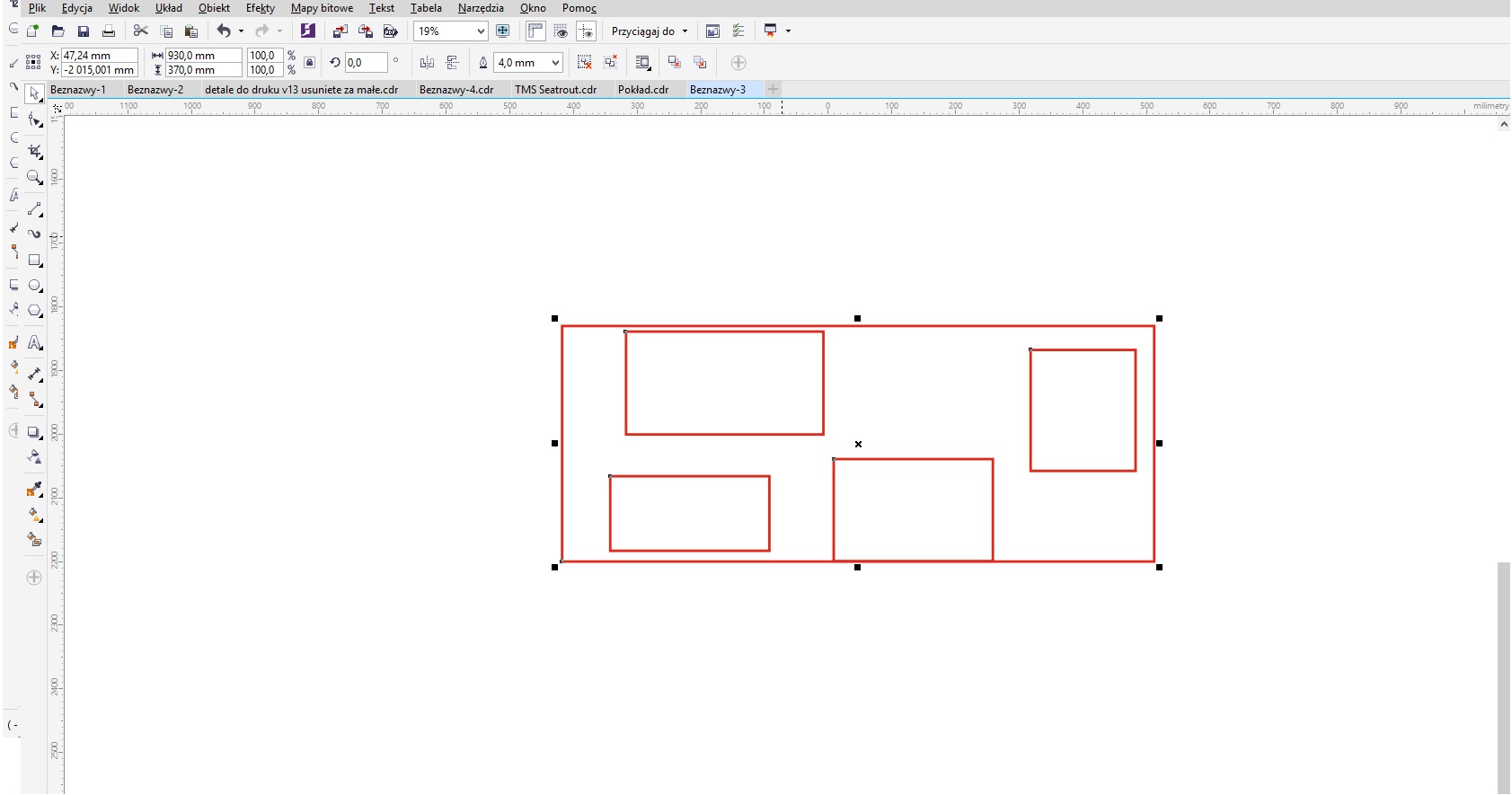Toggle show rulers button
Viewport: 1512px width, 795px height.
535,31
